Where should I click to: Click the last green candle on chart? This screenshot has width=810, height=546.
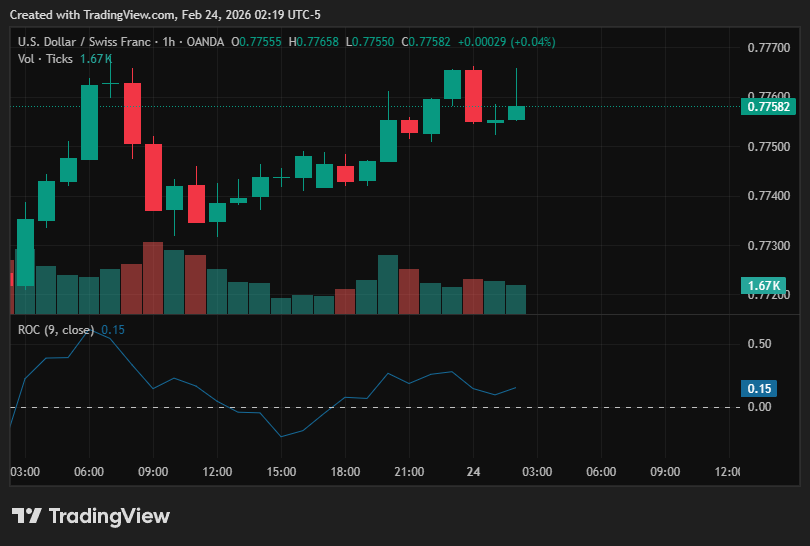click(x=516, y=113)
